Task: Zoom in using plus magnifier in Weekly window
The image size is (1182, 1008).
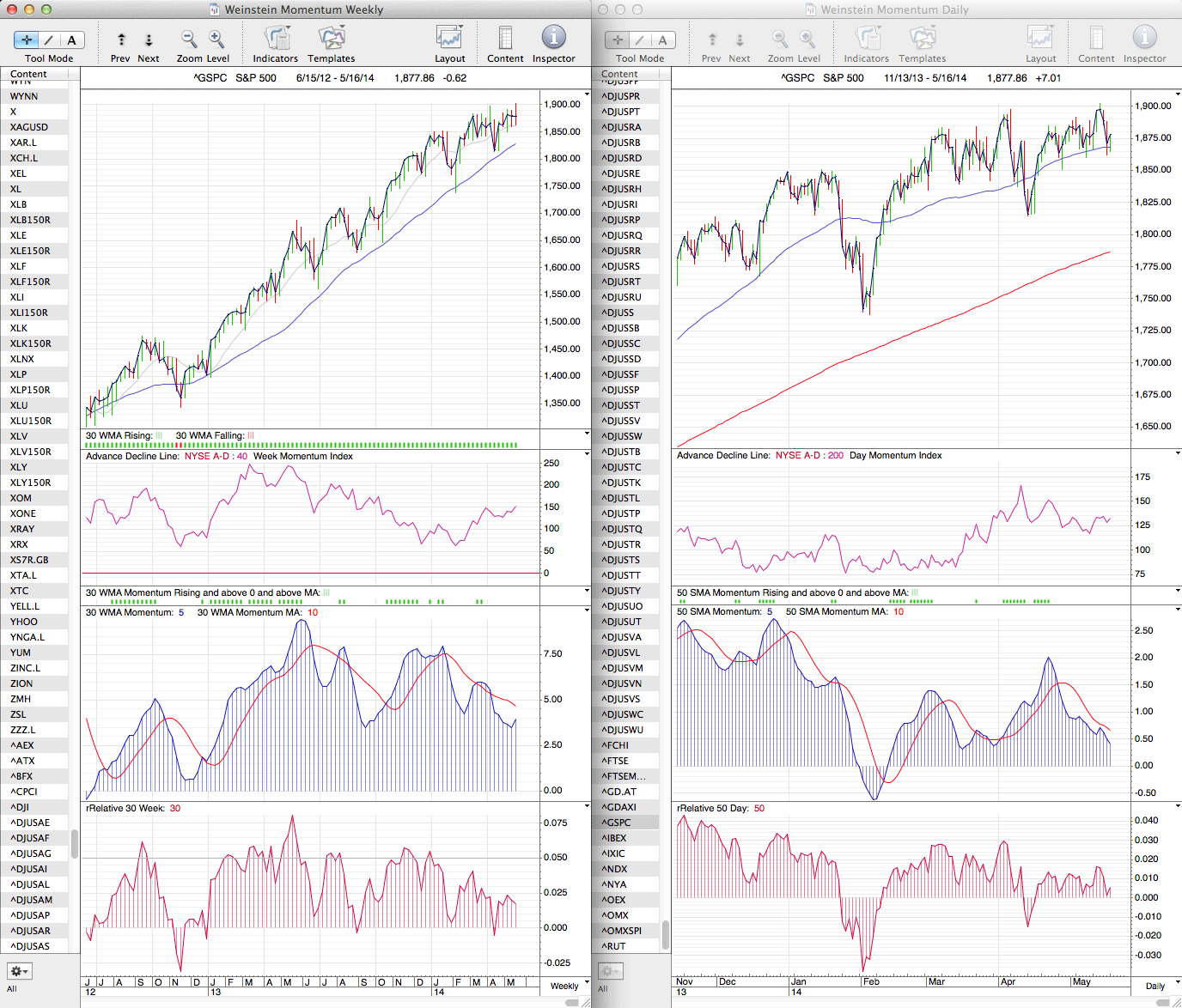Action: point(216,39)
